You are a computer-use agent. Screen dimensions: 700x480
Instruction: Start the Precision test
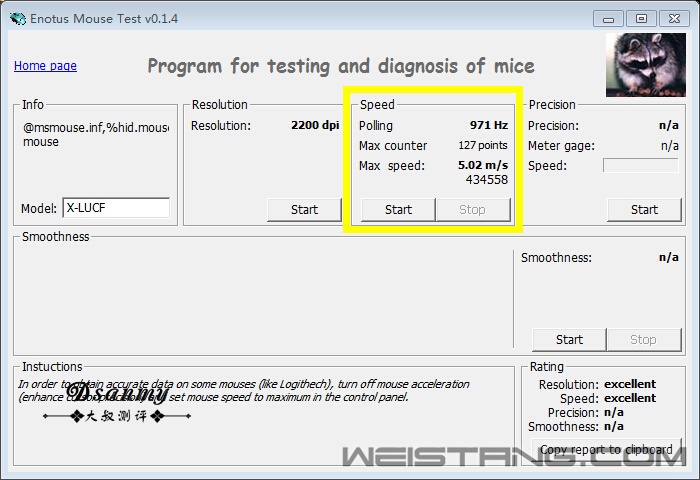644,209
